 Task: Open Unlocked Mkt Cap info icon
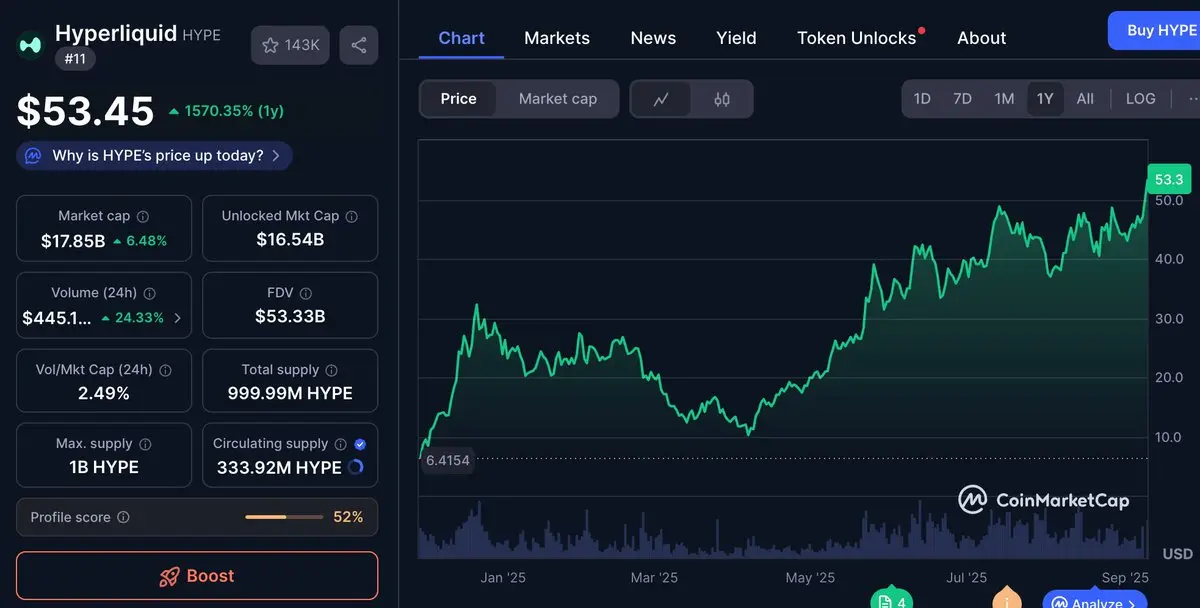tap(352, 216)
